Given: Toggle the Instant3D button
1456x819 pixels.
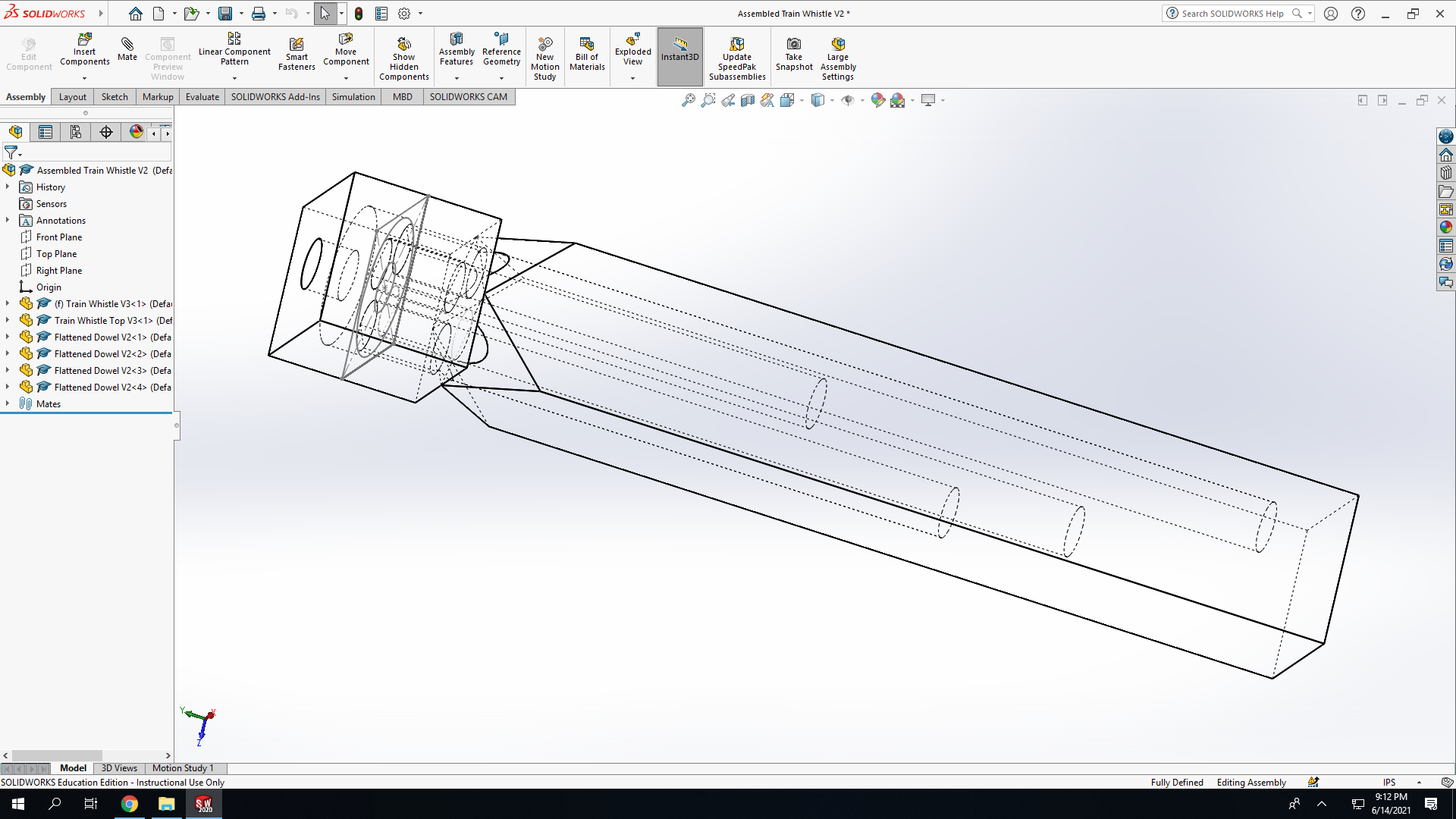Looking at the screenshot, I should pyautogui.click(x=680, y=56).
